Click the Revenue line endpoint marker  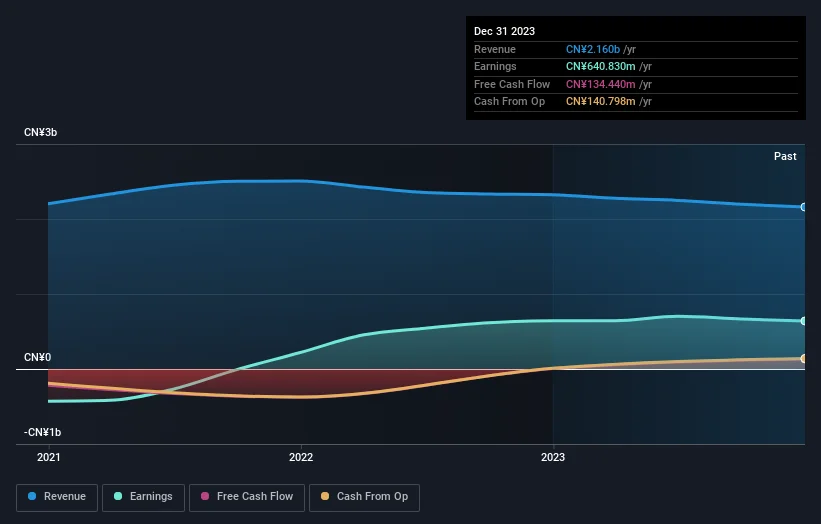pos(803,207)
